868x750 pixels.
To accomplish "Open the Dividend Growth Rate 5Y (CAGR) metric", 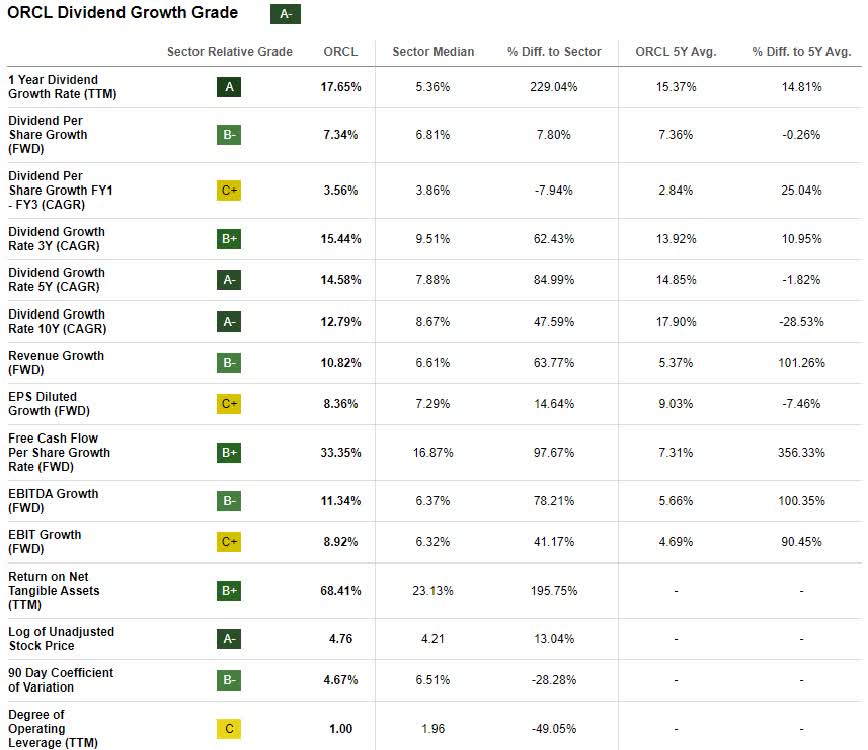I will [56, 280].
